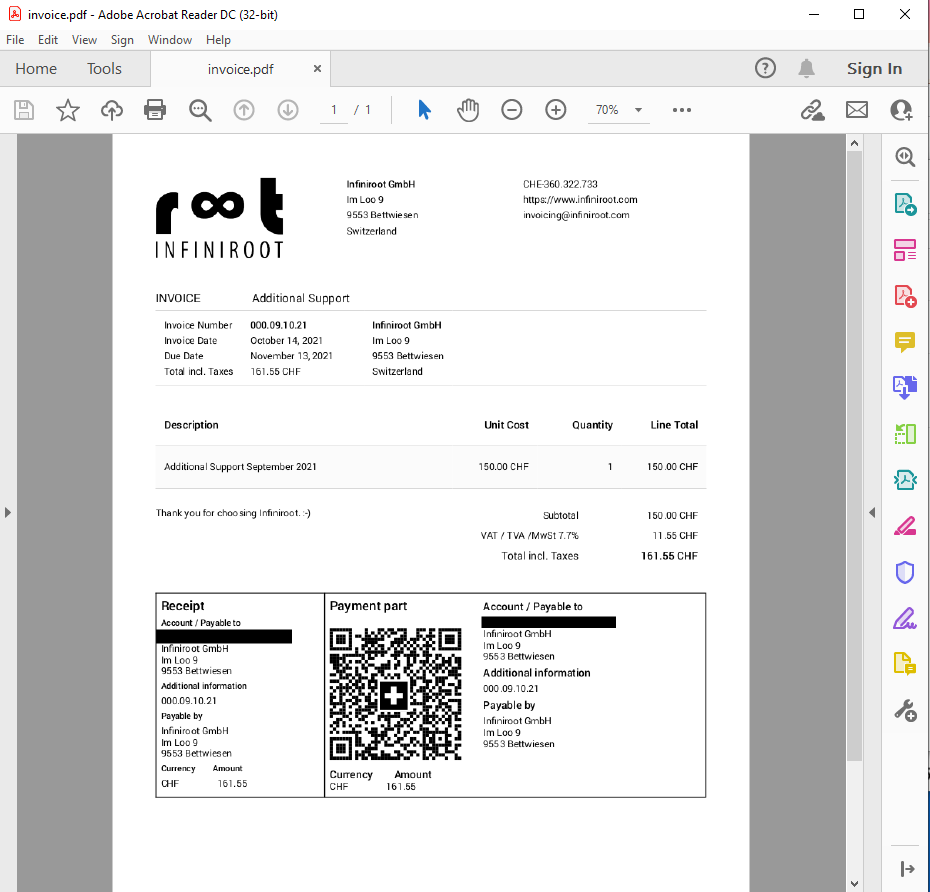This screenshot has width=930, height=892.
Task: Click the zoom out minus button
Action: click(x=512, y=110)
